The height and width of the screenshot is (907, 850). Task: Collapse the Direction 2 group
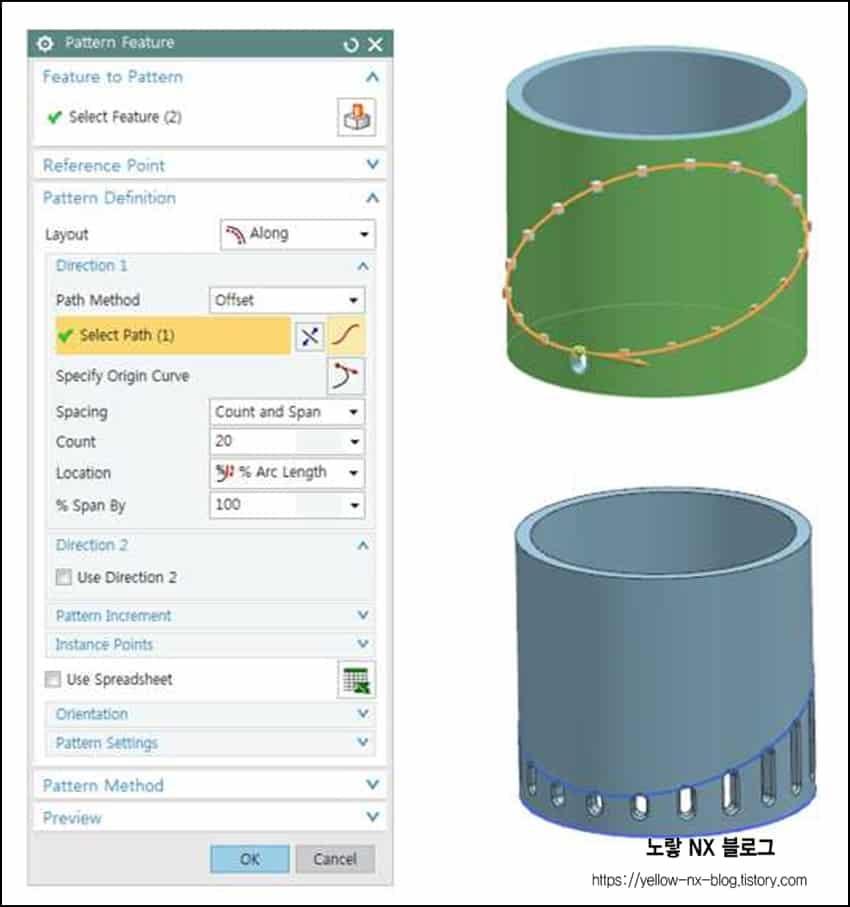click(x=363, y=545)
